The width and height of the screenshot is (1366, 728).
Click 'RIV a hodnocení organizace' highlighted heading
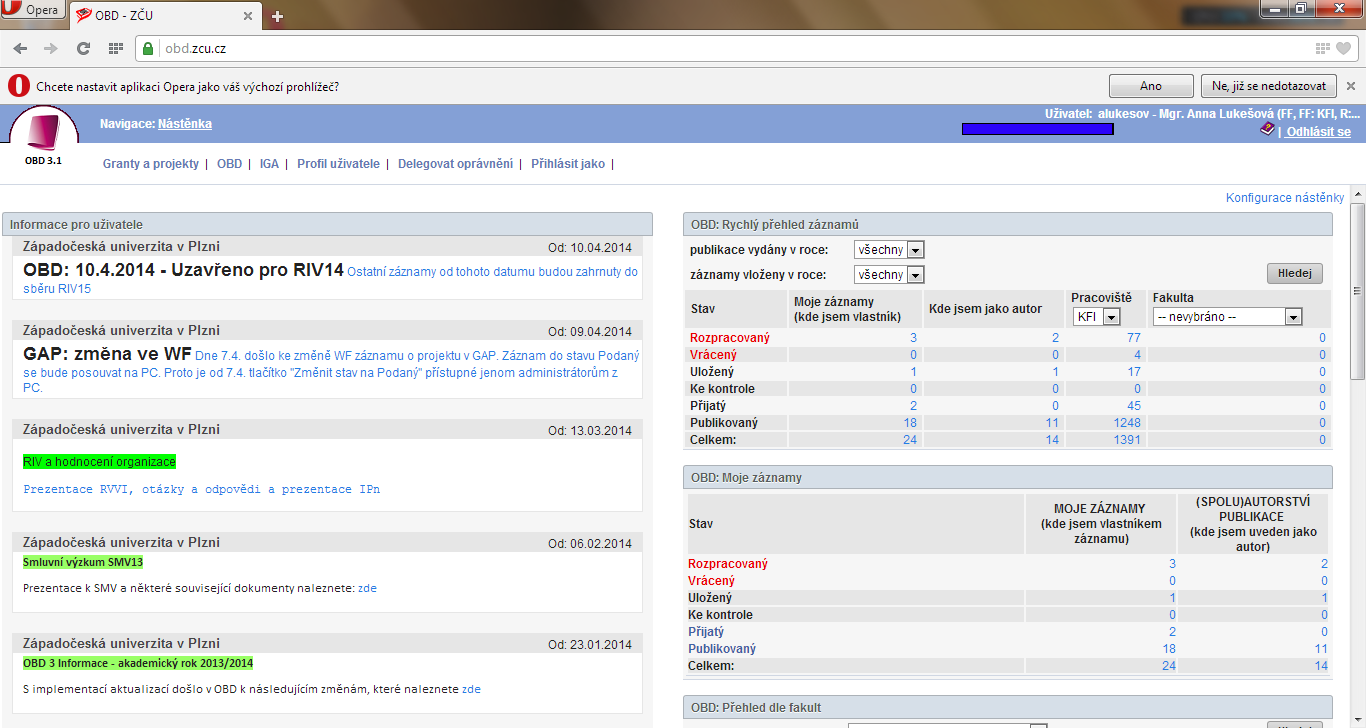point(99,462)
